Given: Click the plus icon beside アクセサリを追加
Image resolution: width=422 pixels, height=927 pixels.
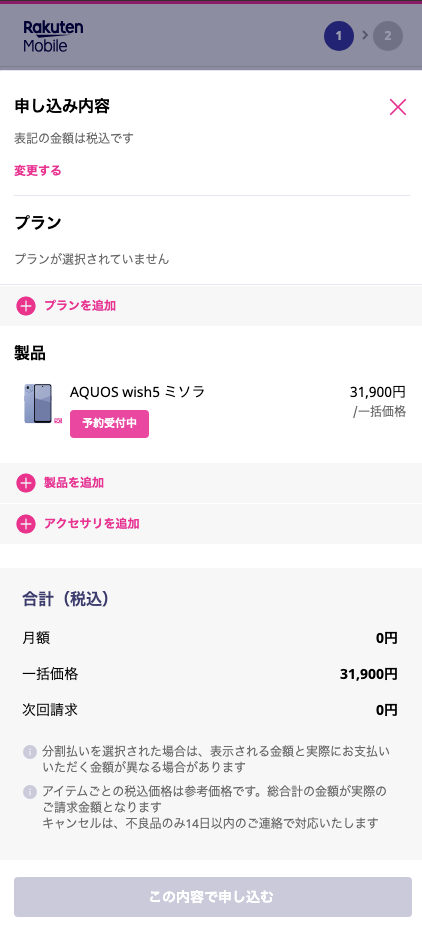Looking at the screenshot, I should pyautogui.click(x=26, y=524).
